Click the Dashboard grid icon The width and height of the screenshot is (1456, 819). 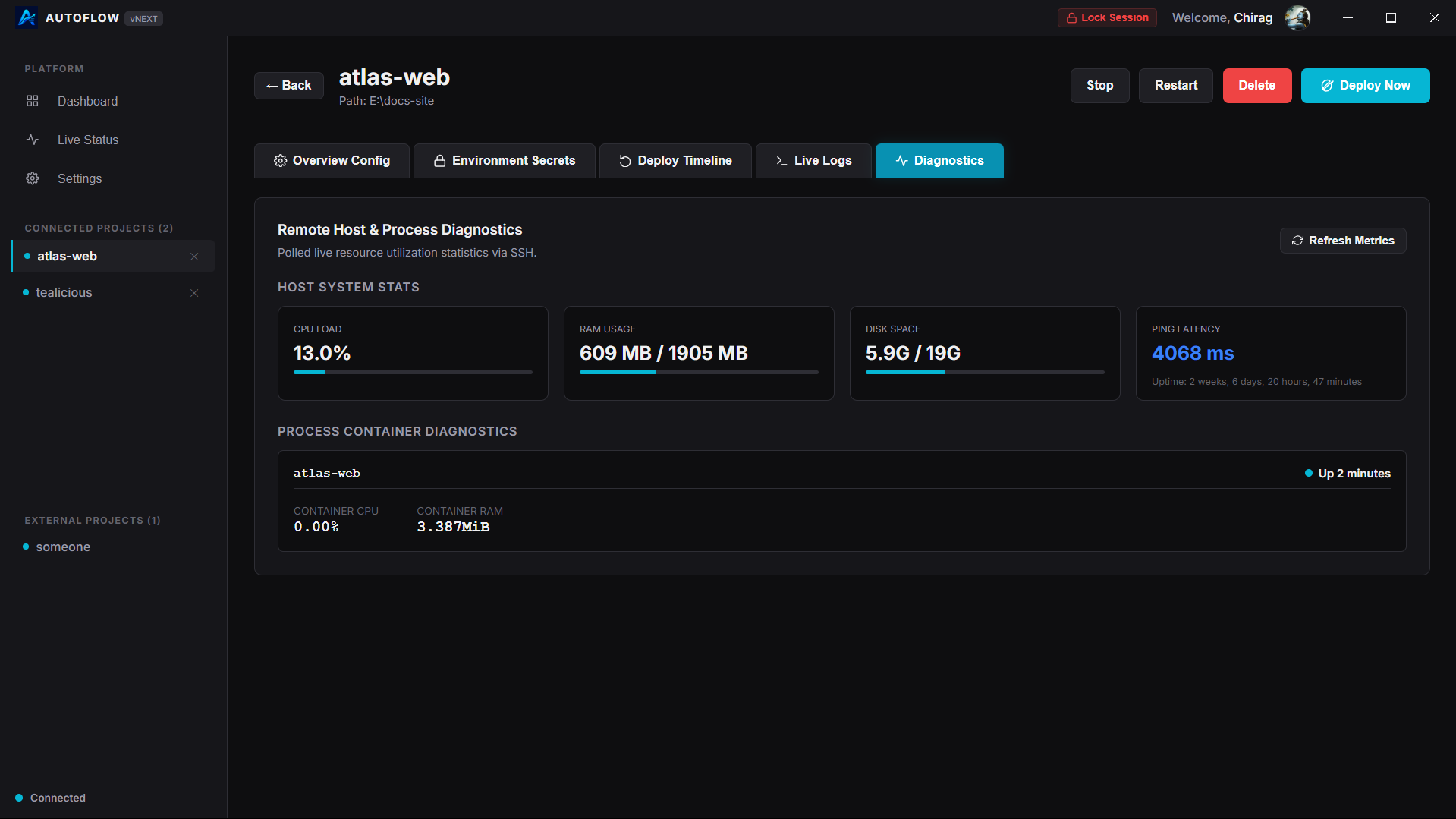[33, 101]
